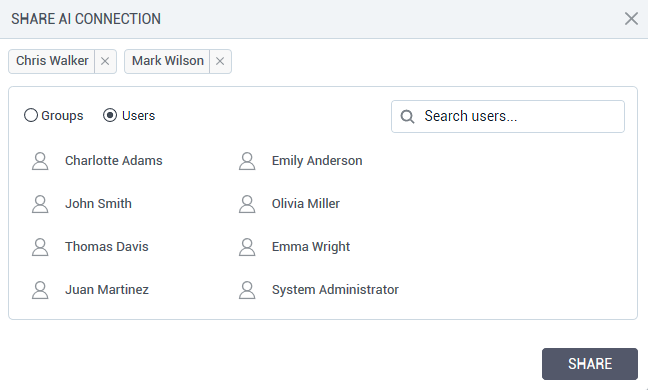Select the System Administrator name

click(x=335, y=290)
